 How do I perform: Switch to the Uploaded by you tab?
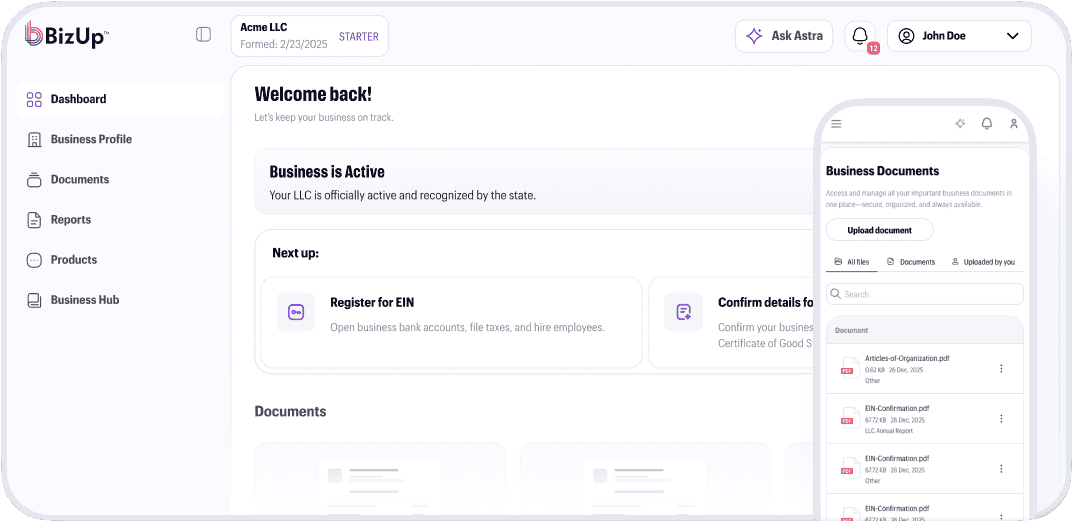tap(983, 262)
